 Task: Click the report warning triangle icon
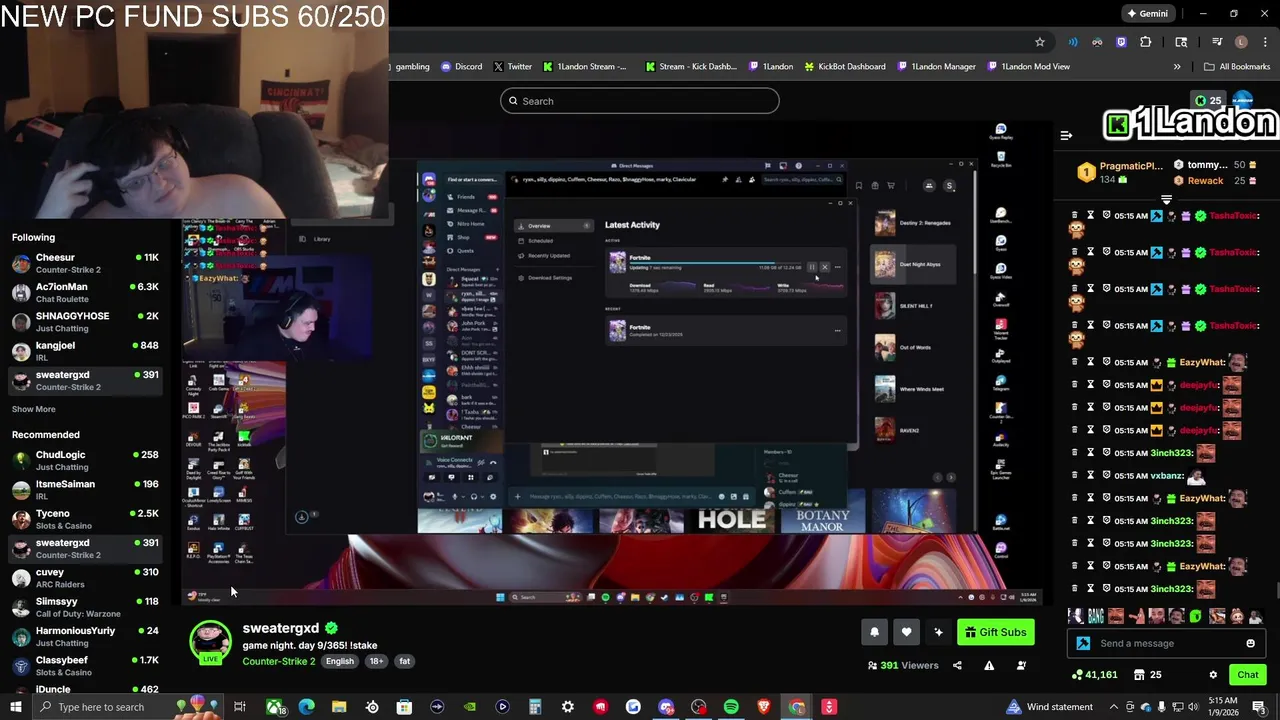(x=989, y=665)
